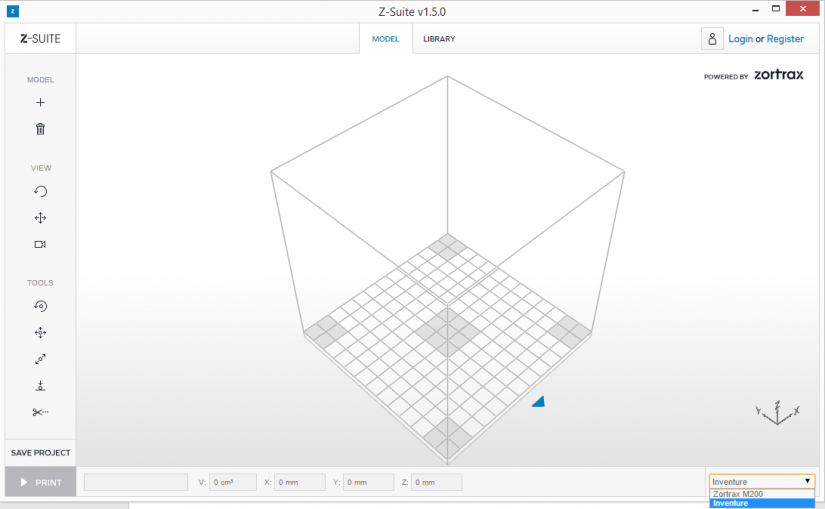Close the Z-Suite window

point(803,9)
